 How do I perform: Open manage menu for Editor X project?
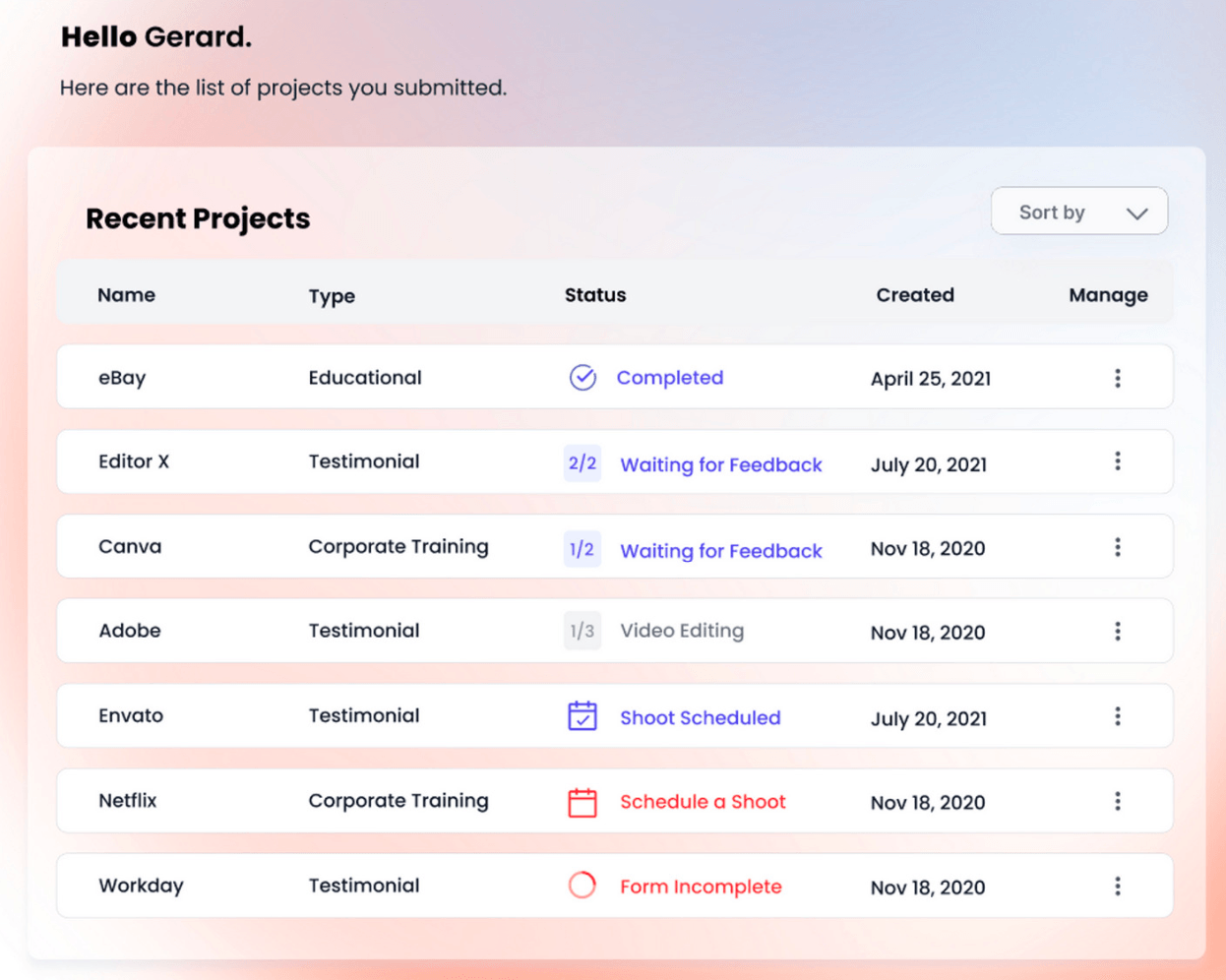(1117, 461)
